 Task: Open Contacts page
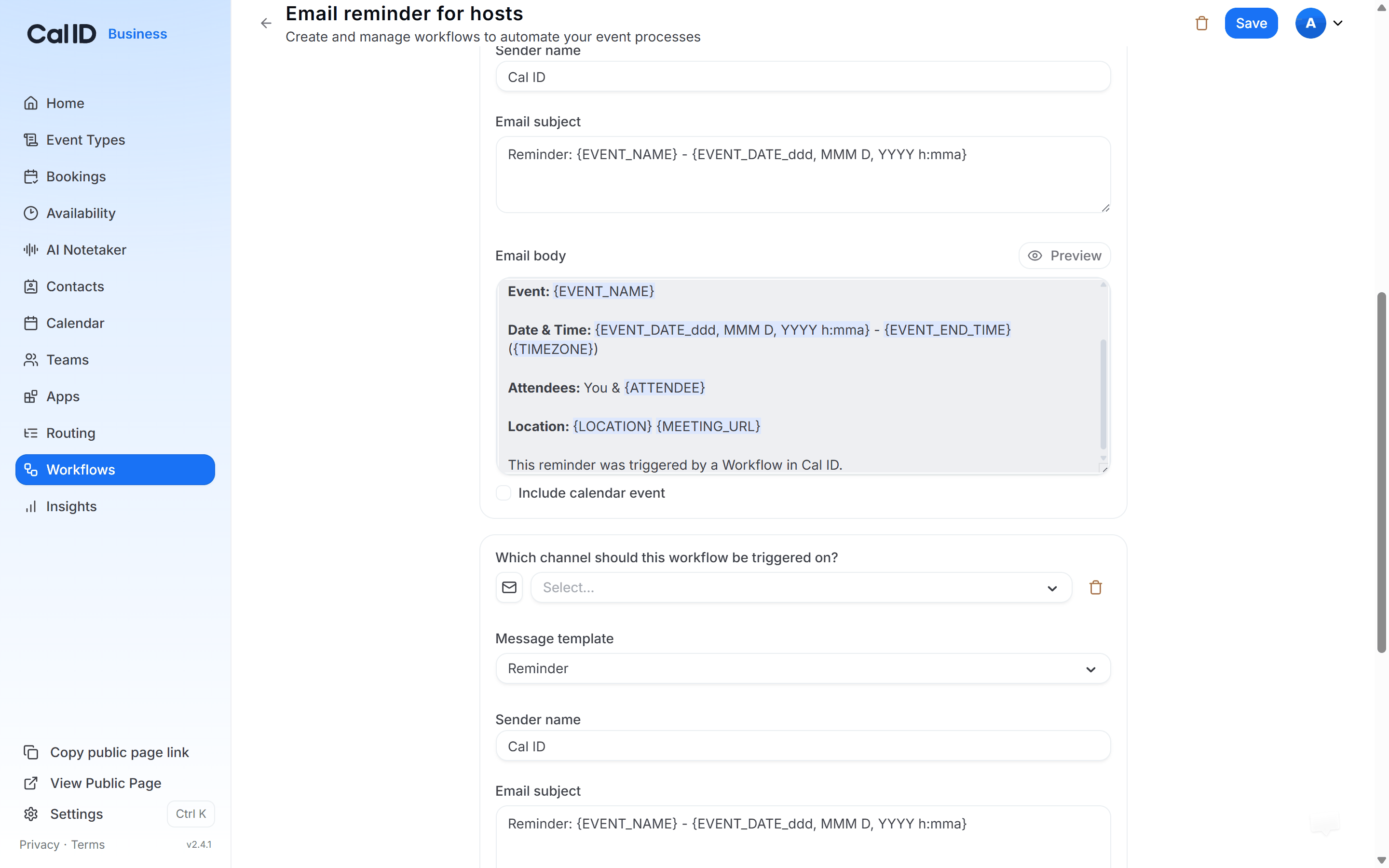tap(115, 286)
